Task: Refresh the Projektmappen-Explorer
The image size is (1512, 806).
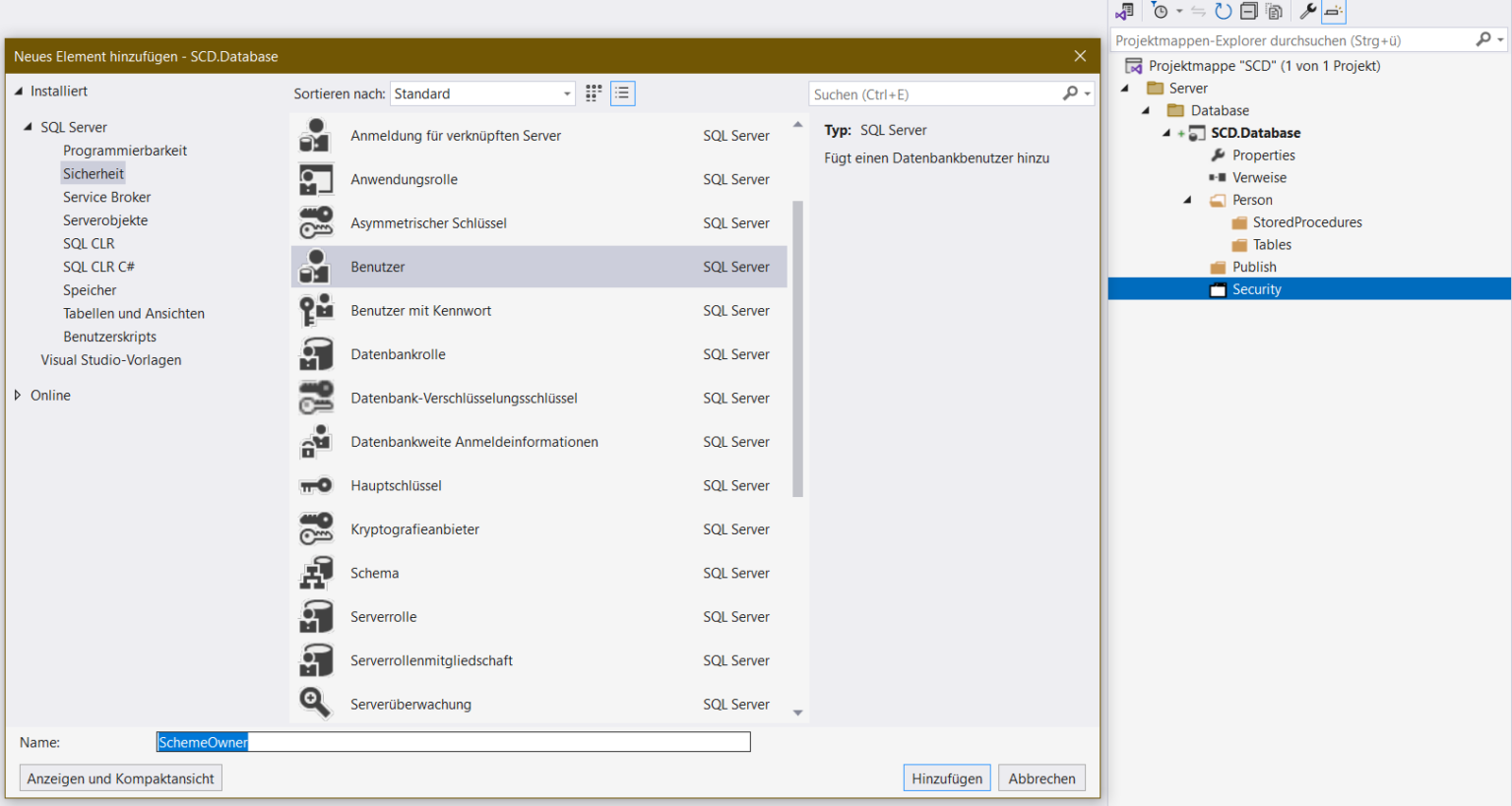Action: pos(1224,11)
